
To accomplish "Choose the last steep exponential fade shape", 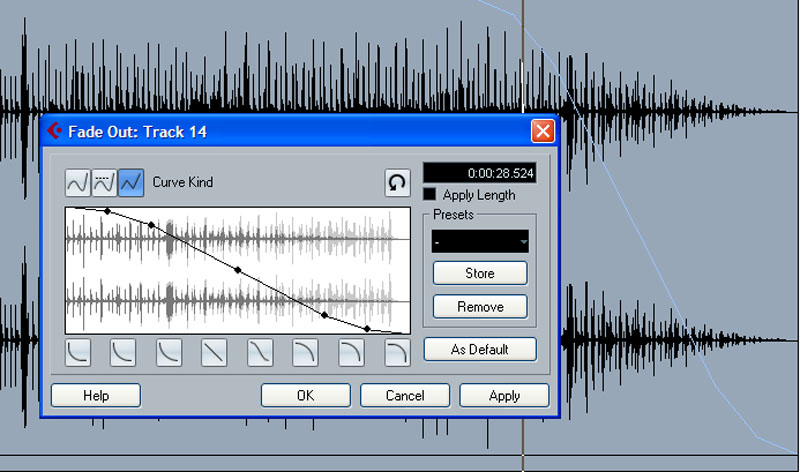I will coord(397,353).
